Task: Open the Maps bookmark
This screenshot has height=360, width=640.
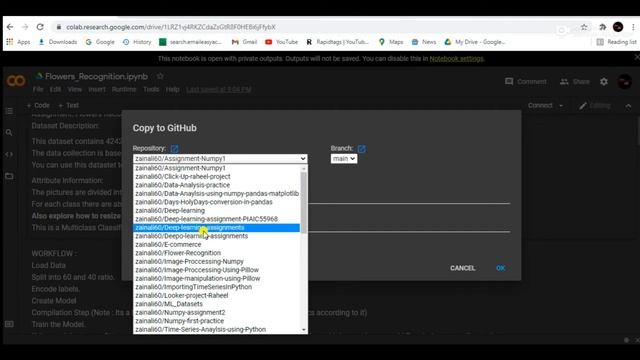Action: pyautogui.click(x=391, y=42)
